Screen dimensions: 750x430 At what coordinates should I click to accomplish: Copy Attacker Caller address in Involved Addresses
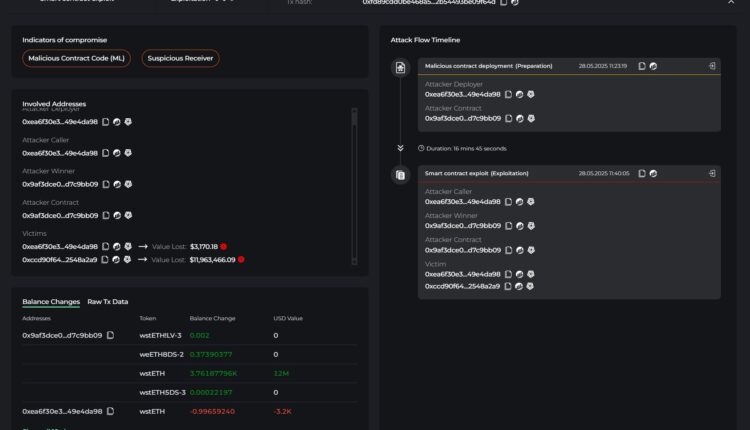point(106,153)
